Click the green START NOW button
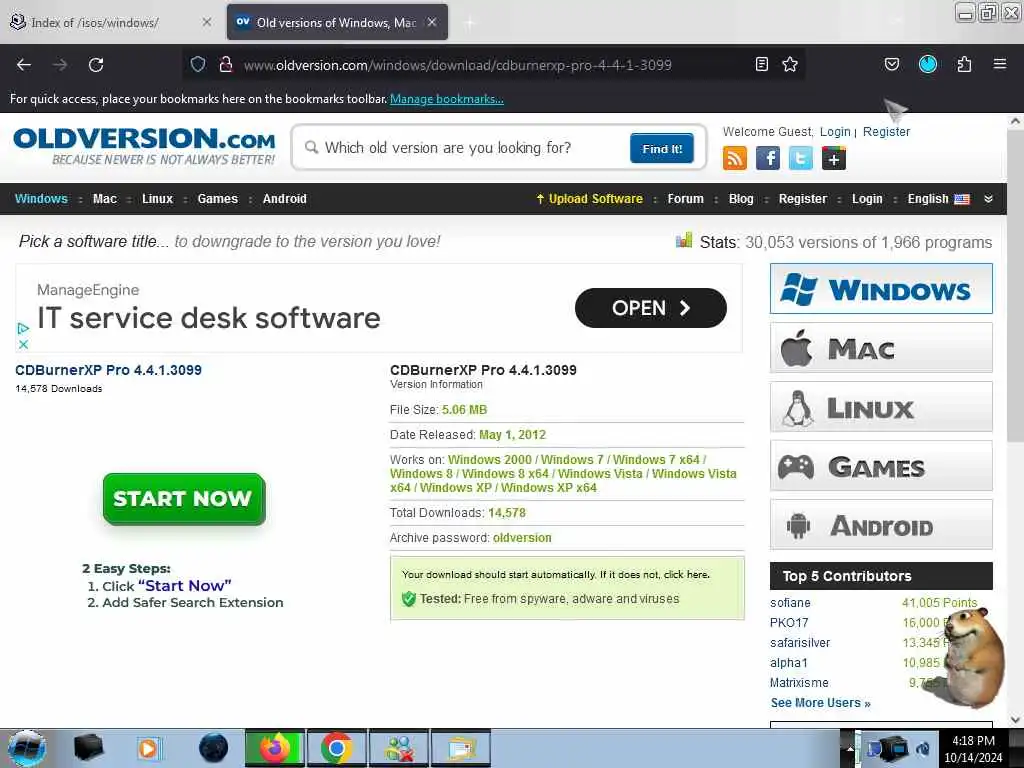This screenshot has height=768, width=1024. (184, 499)
